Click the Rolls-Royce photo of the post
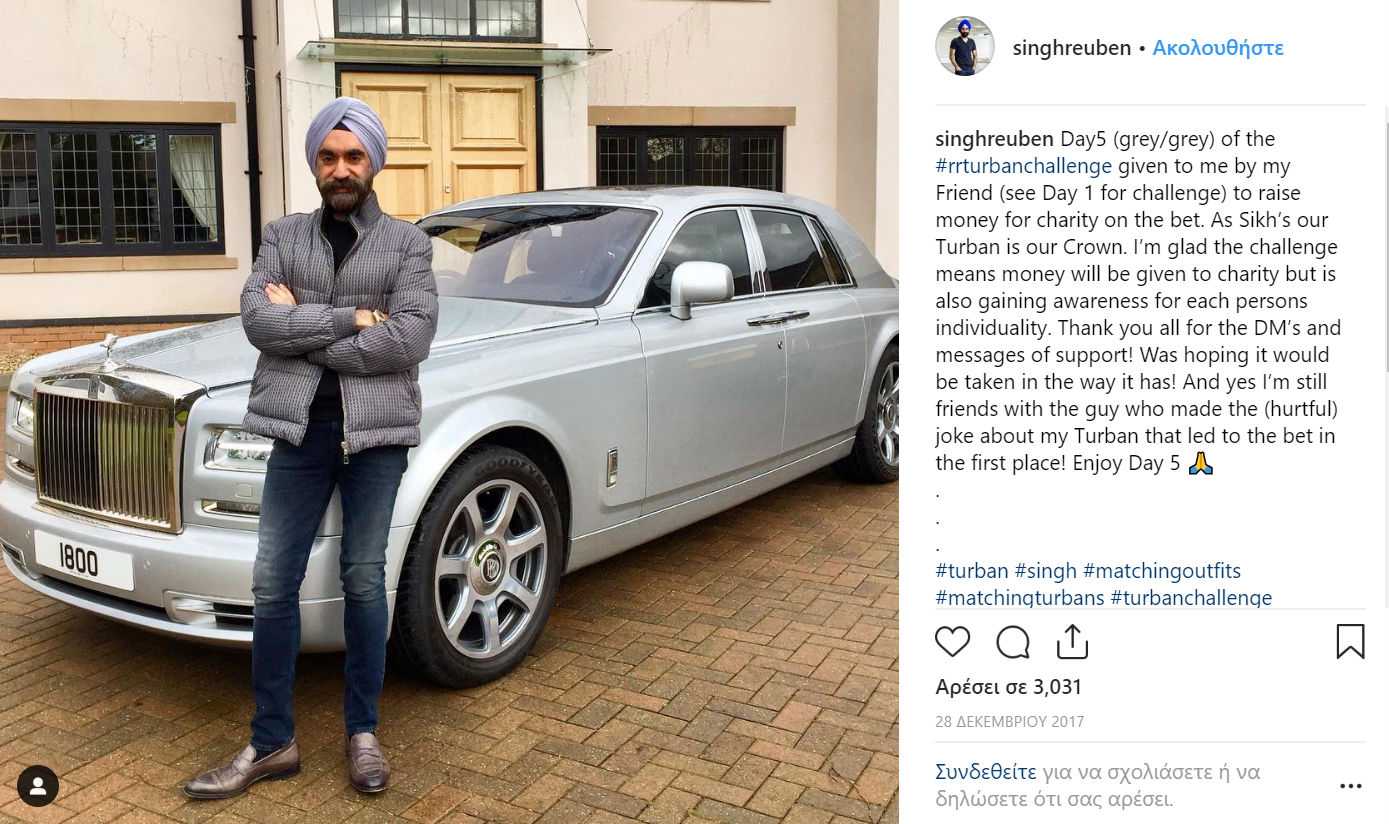This screenshot has width=1389, height=824. pos(449,412)
